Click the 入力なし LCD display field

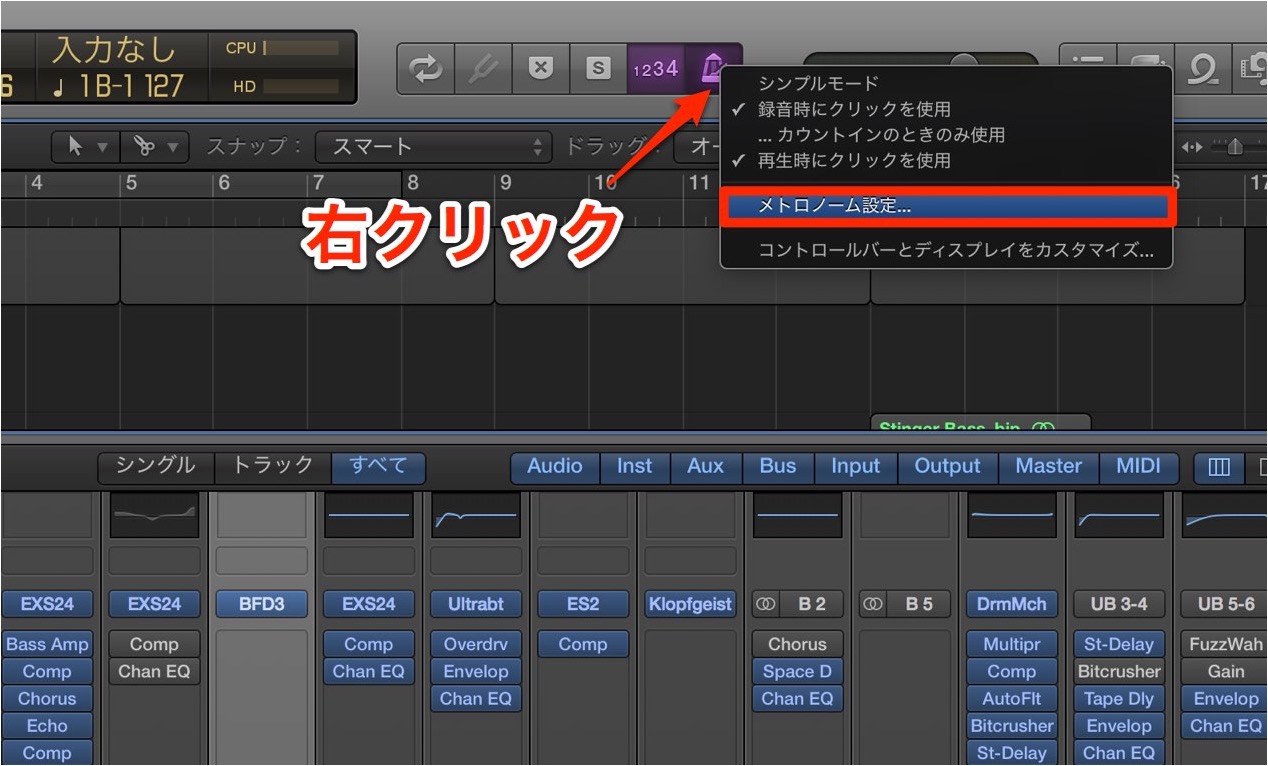coord(114,49)
